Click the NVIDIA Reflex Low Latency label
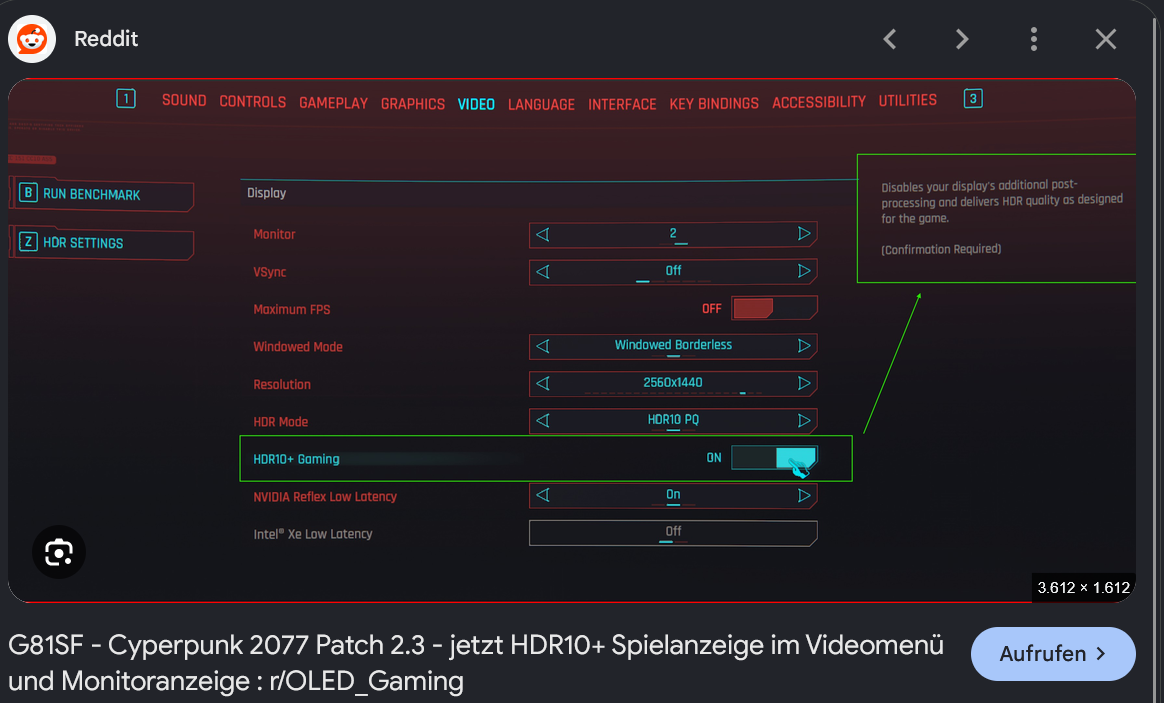Viewport: 1164px width, 703px height. tap(324, 497)
